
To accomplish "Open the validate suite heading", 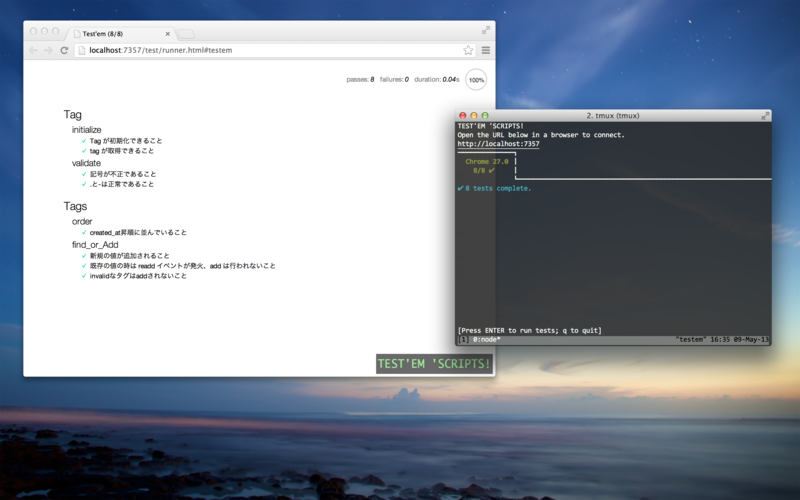I will (86, 163).
